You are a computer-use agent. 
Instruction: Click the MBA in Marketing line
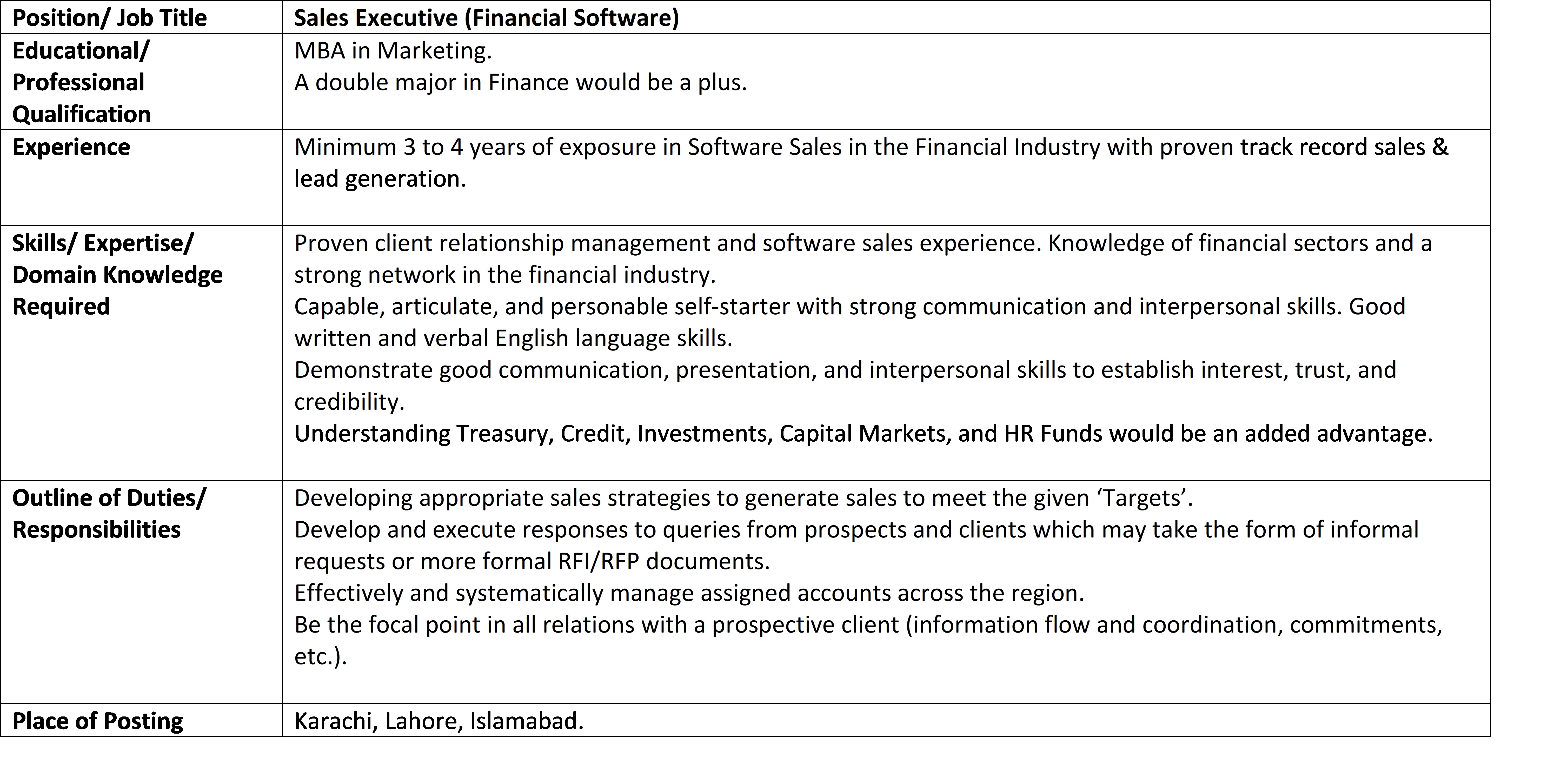(x=393, y=50)
